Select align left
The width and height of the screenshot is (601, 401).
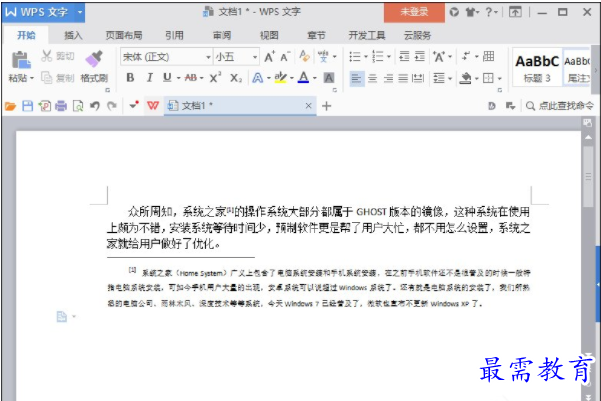pyautogui.click(x=356, y=79)
